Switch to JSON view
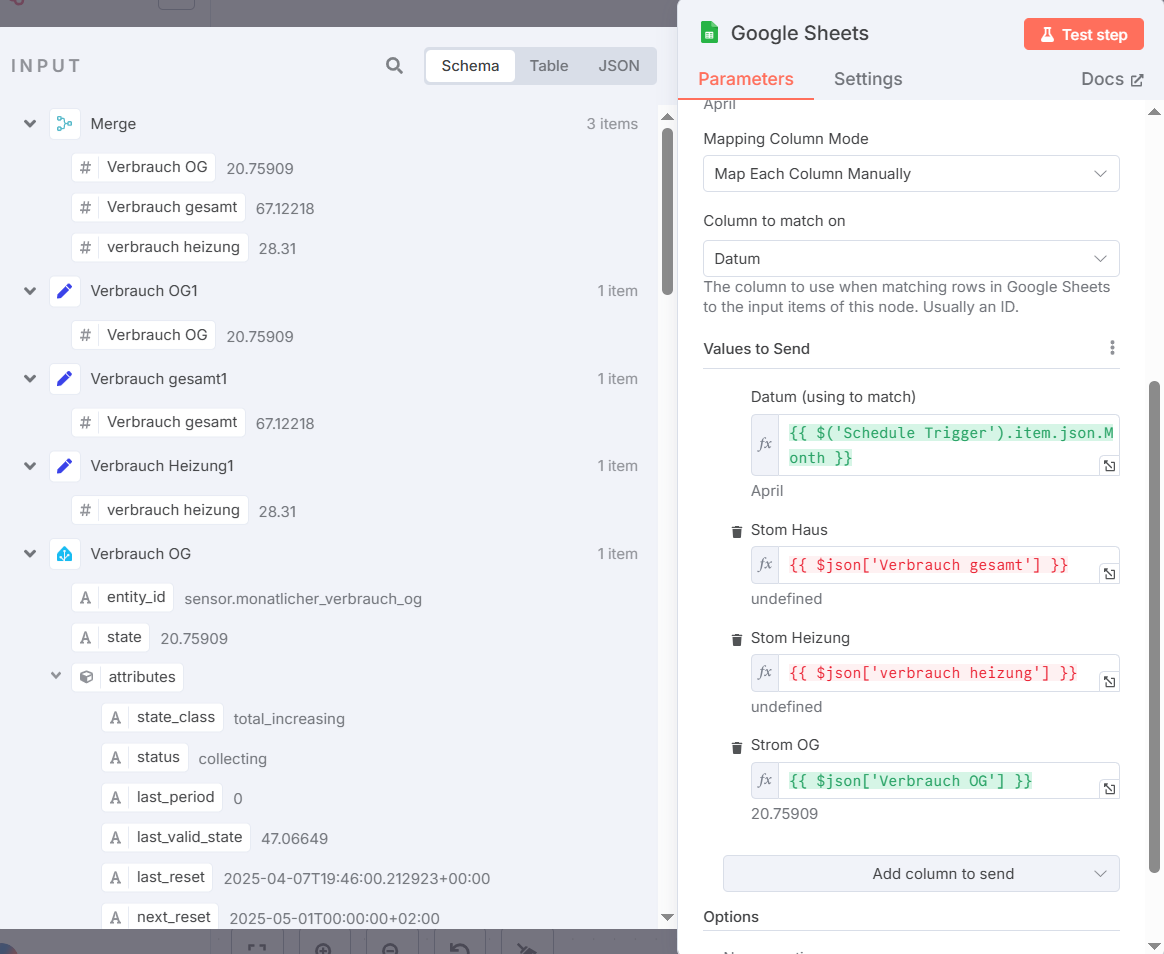The height and width of the screenshot is (954, 1164). pos(618,66)
